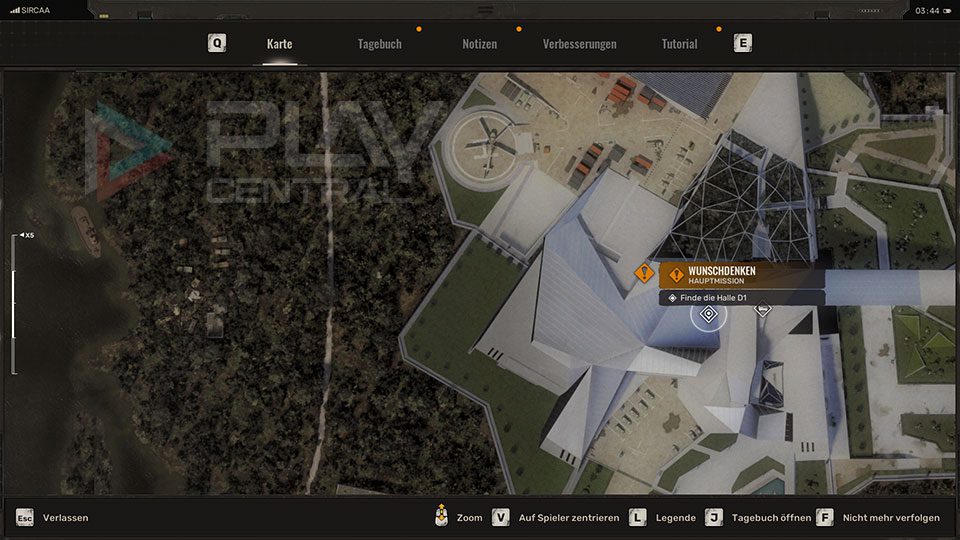
Task: Select the Karte tab
Action: [x=280, y=44]
